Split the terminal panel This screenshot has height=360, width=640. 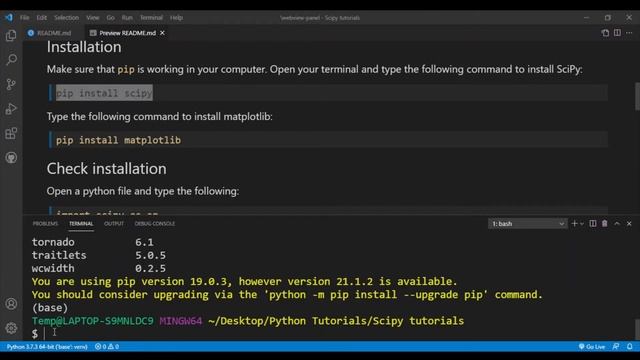pyautogui.click(x=593, y=224)
